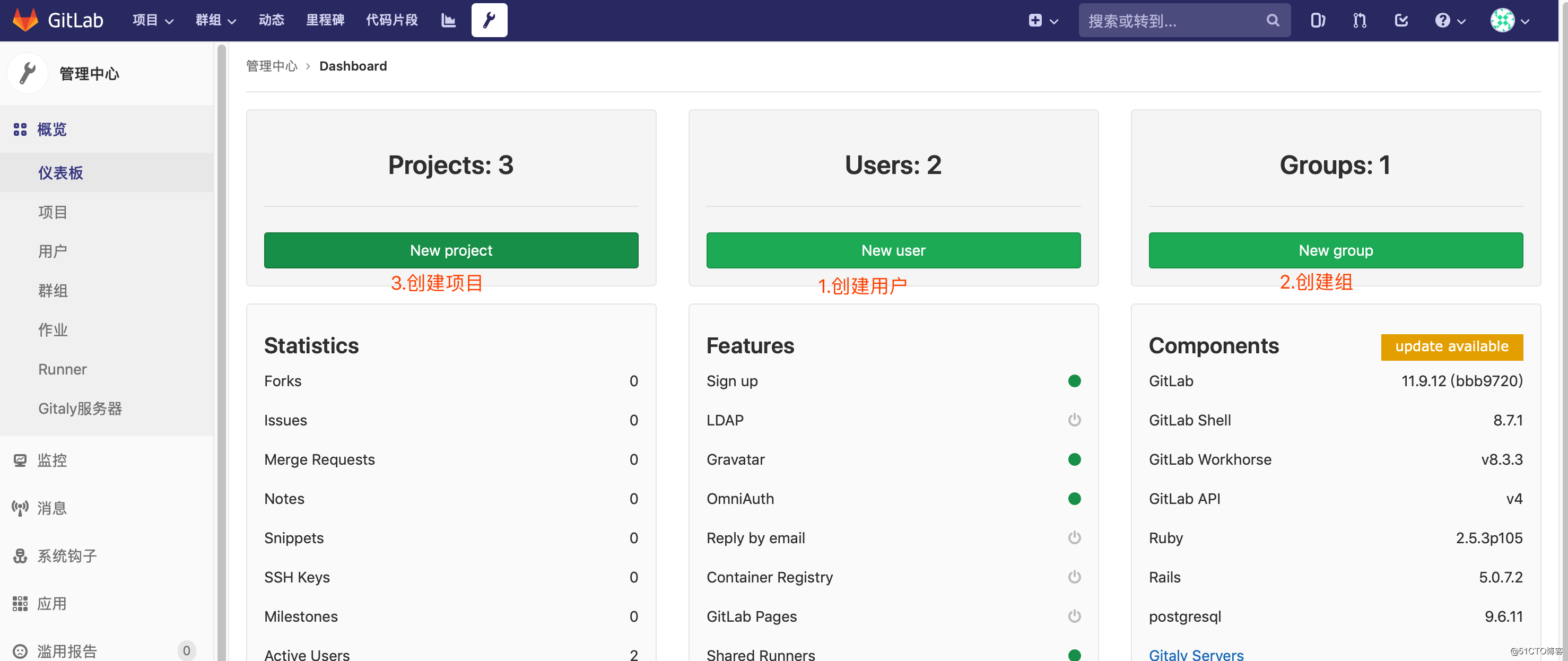This screenshot has height=661, width=1568.
Task: Click the New user button
Action: point(893,250)
